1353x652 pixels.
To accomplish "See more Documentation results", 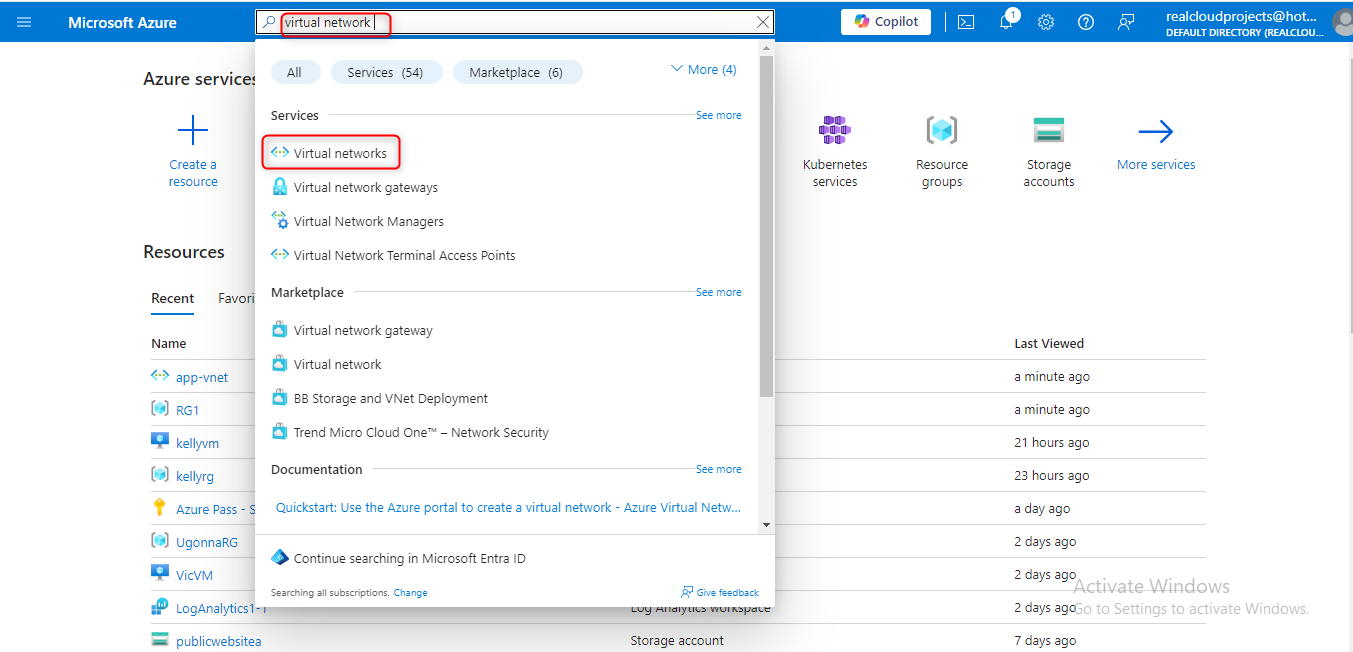I will [x=718, y=469].
